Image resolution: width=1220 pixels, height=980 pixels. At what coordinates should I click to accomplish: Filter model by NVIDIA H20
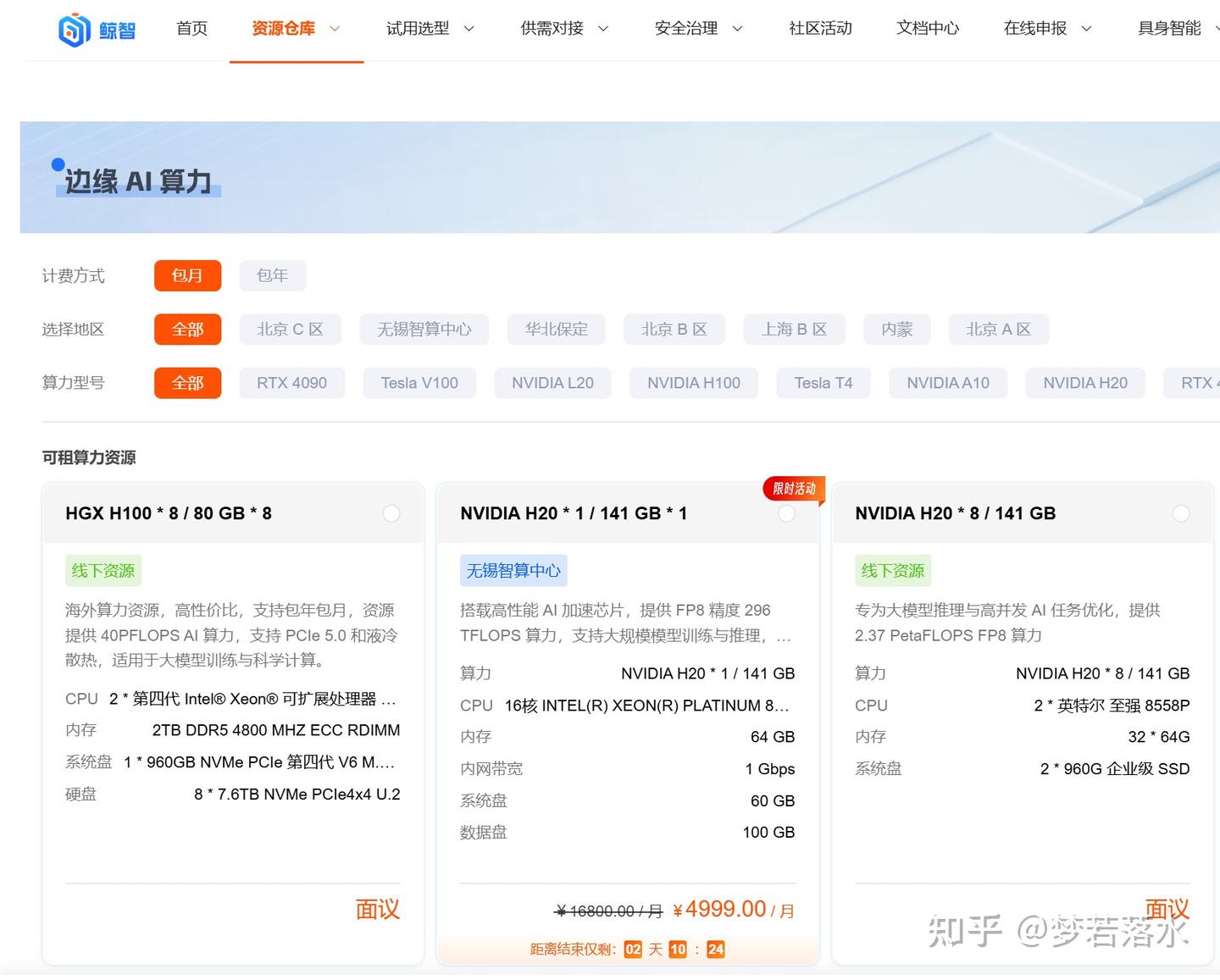[x=1085, y=383]
